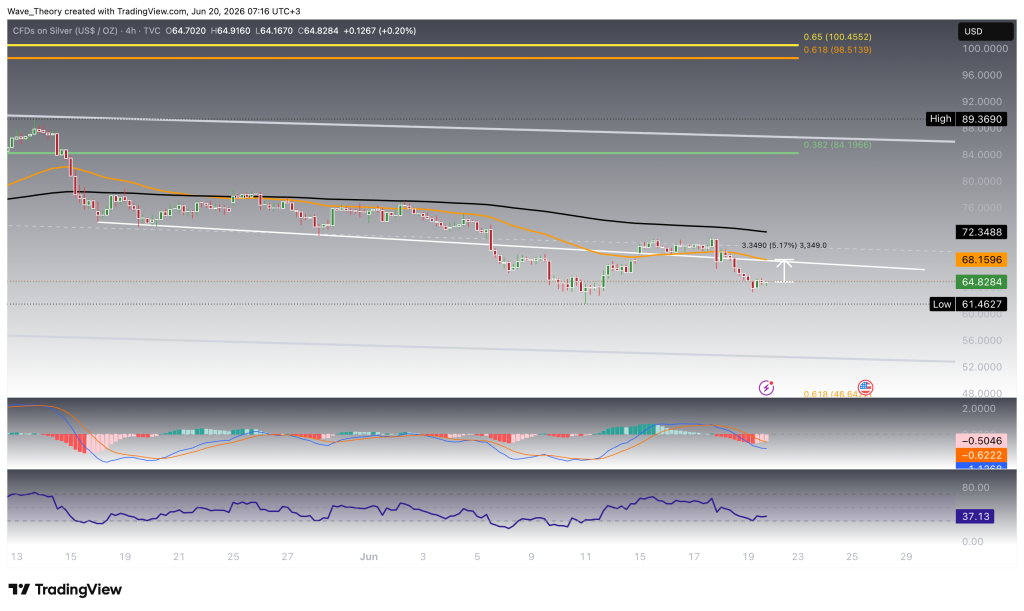The height and width of the screenshot is (611, 1024).
Task: Click the green 64.8284 current price tag
Action: [982, 282]
